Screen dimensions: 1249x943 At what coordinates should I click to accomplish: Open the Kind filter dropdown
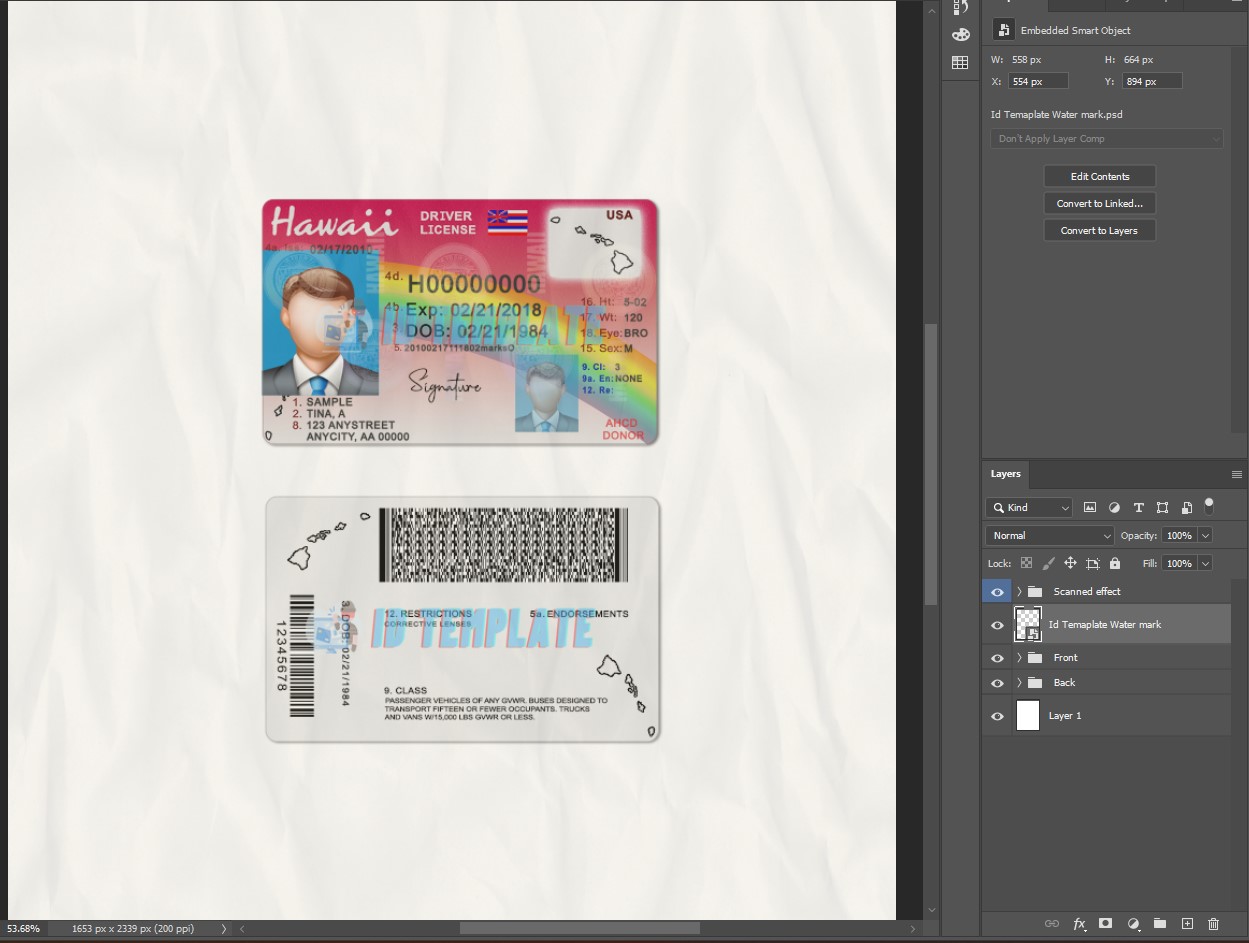(1029, 508)
